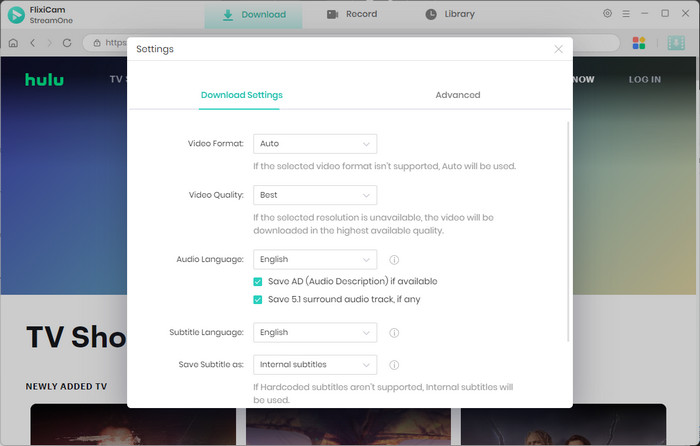Screen dimensions: 700x446
Task: Go back with the left arrow
Action: click(32, 43)
